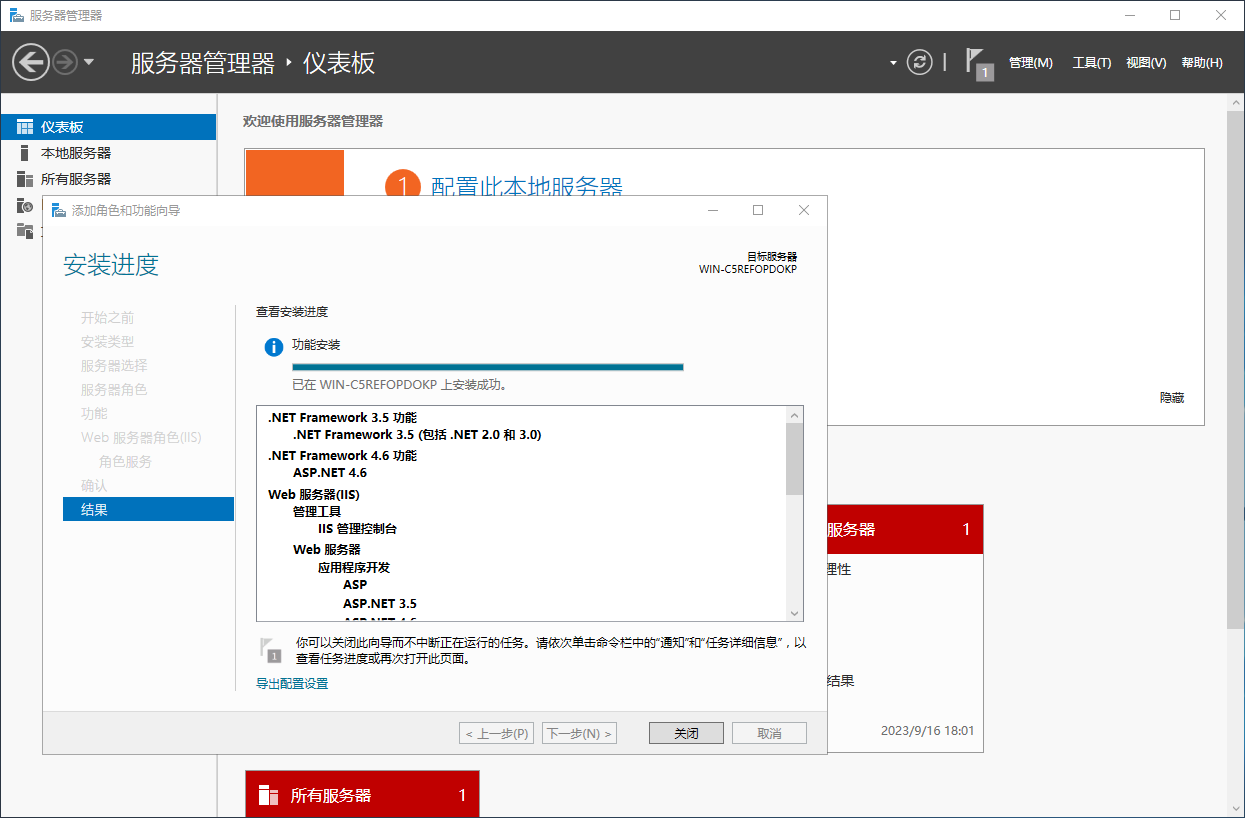
Task: Click the back navigation arrow
Action: coord(30,63)
